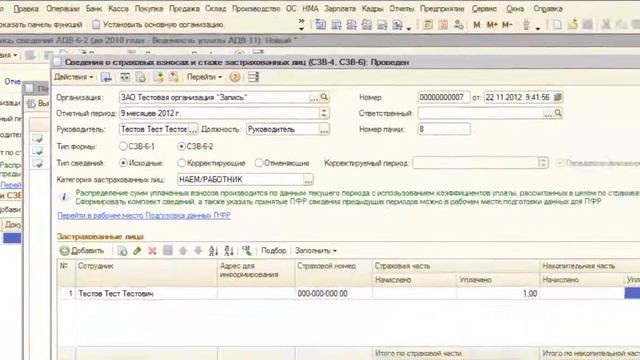
Task: Click the calendar icon in main toolbar
Action: tap(443, 25)
